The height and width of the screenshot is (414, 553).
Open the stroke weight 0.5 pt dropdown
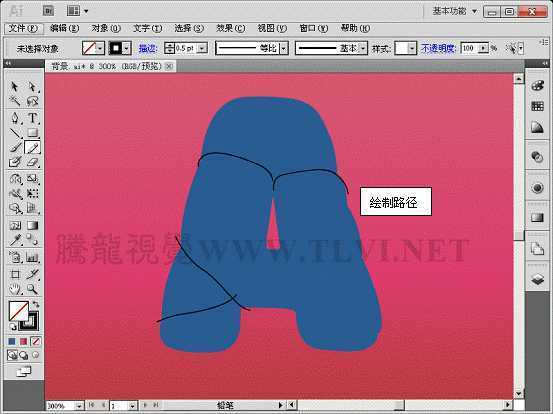tap(202, 48)
